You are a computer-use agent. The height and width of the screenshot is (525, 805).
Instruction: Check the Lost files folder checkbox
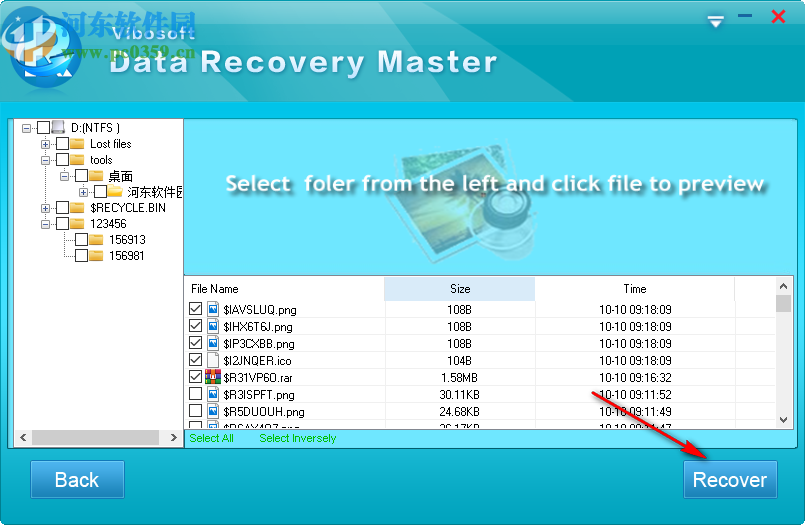[63, 144]
